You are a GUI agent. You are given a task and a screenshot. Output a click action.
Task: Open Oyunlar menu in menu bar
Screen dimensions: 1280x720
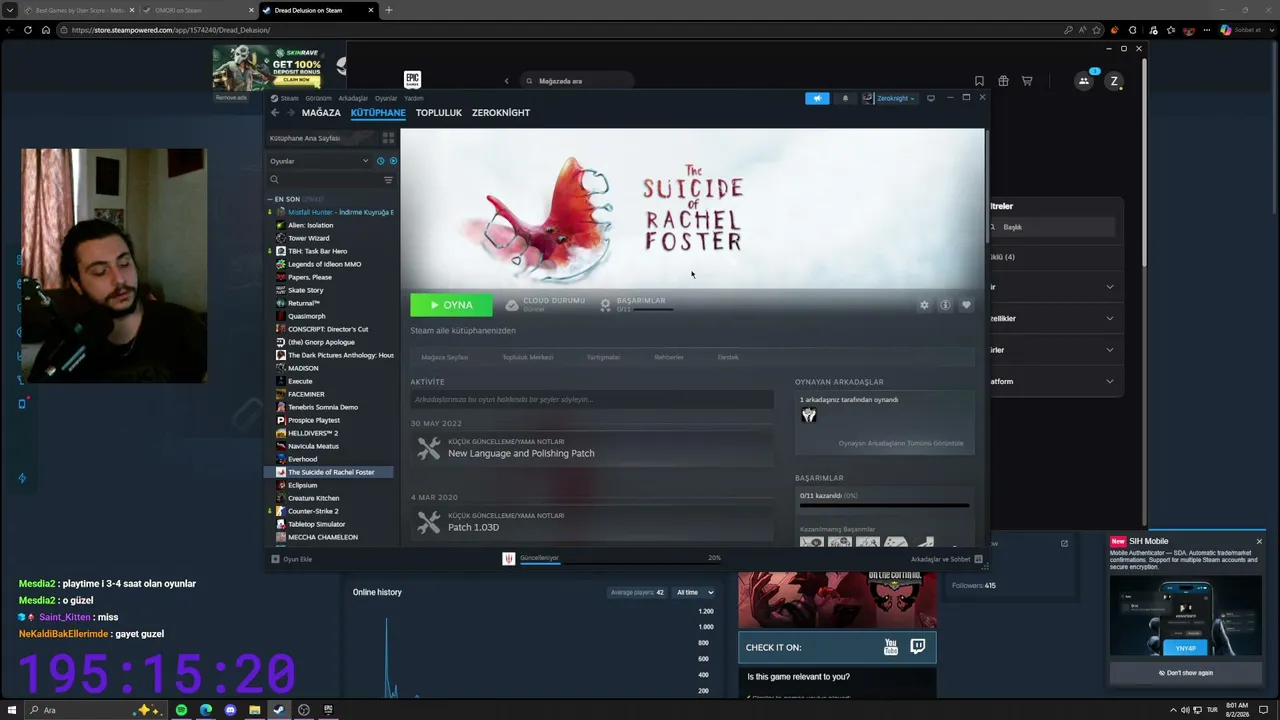[386, 98]
